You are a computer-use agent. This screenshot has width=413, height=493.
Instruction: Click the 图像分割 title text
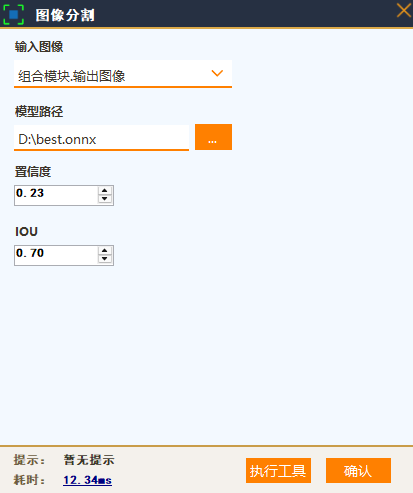point(65,15)
